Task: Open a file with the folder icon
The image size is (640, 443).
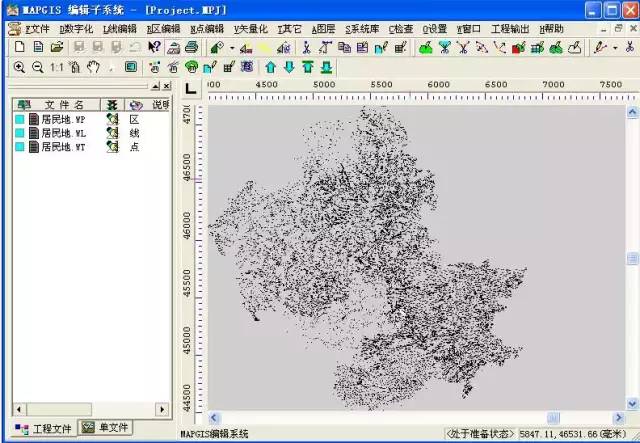Action: [57, 47]
